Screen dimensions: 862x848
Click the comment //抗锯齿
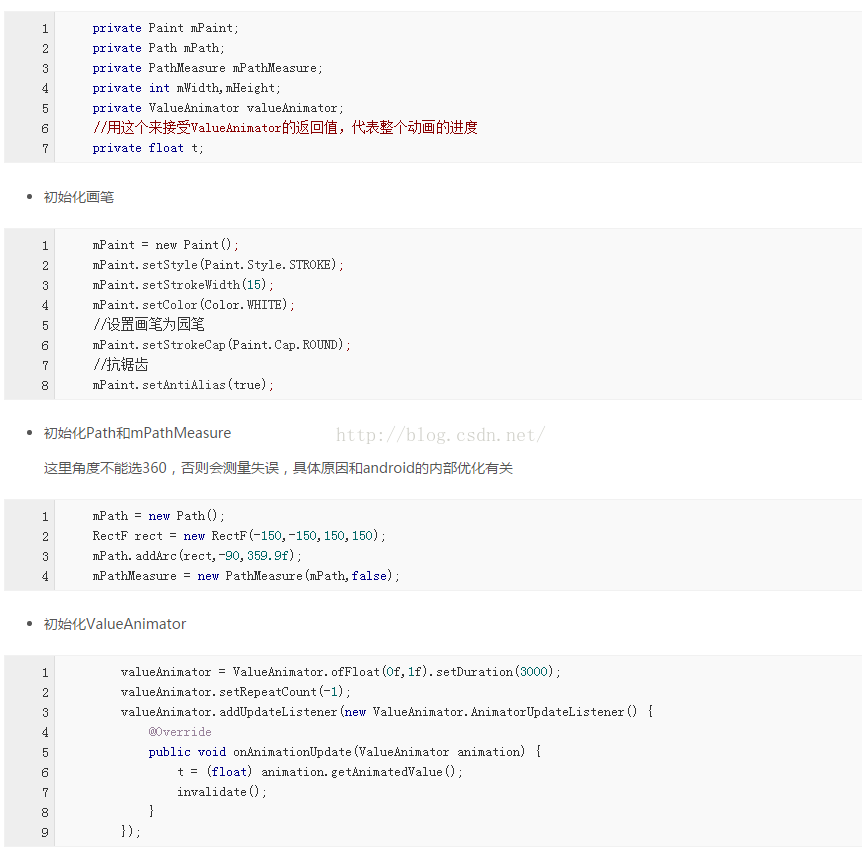120,365
